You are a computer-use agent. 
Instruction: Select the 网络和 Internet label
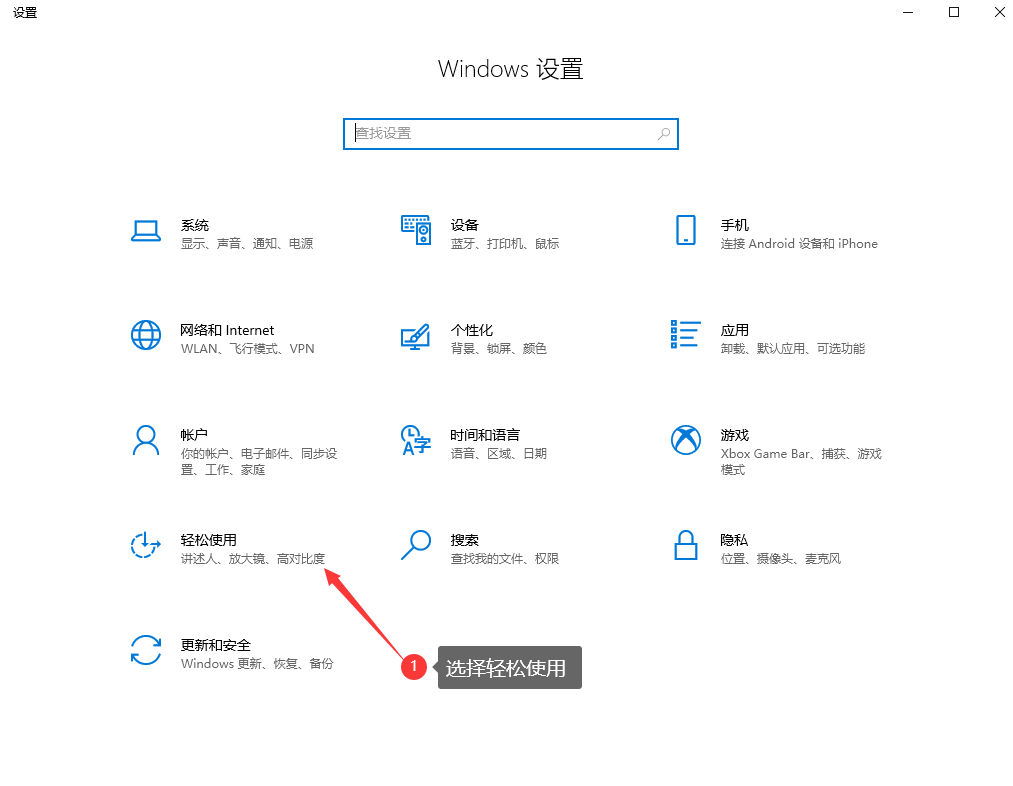pyautogui.click(x=227, y=330)
